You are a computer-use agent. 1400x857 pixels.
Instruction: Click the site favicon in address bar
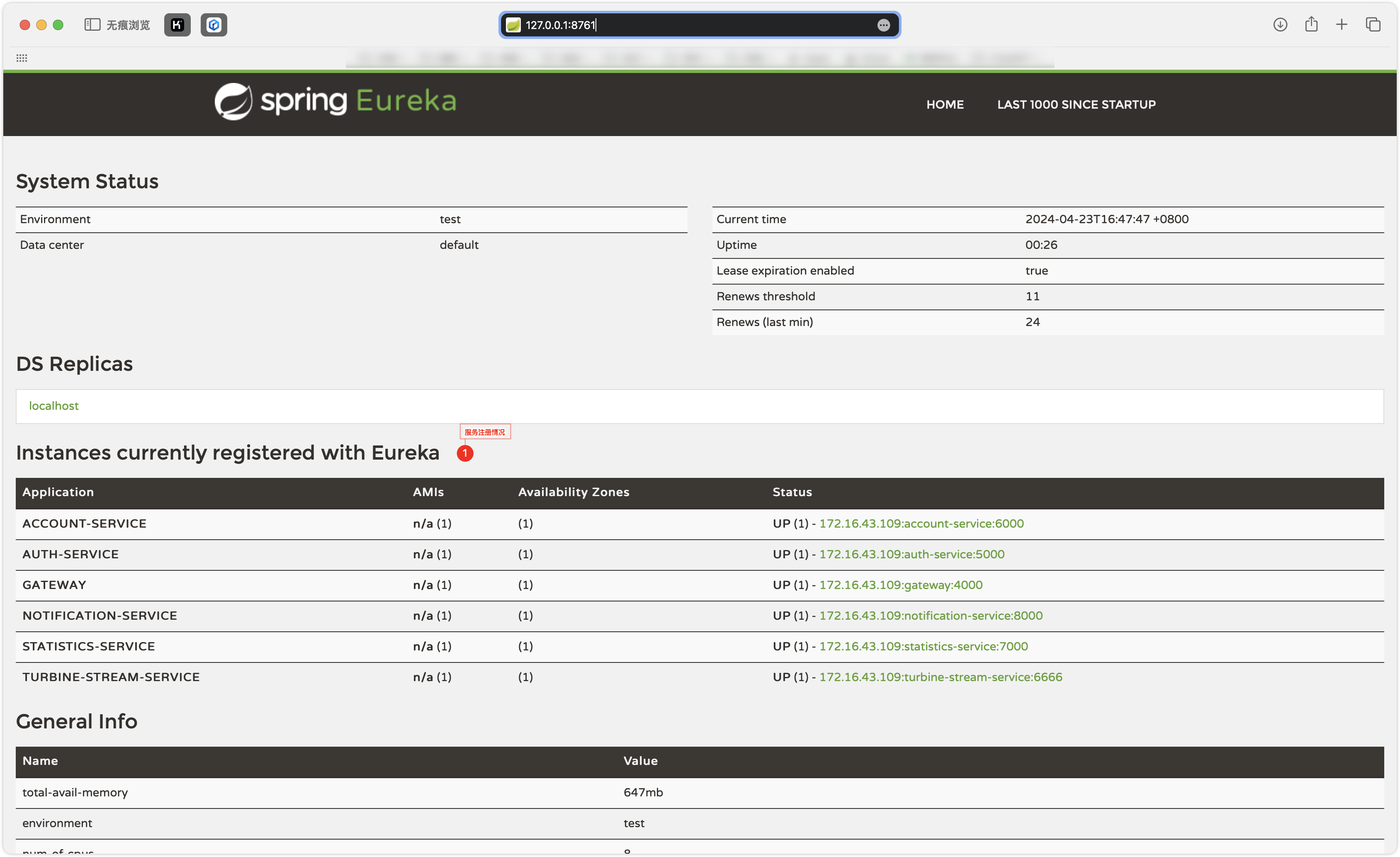[513, 25]
